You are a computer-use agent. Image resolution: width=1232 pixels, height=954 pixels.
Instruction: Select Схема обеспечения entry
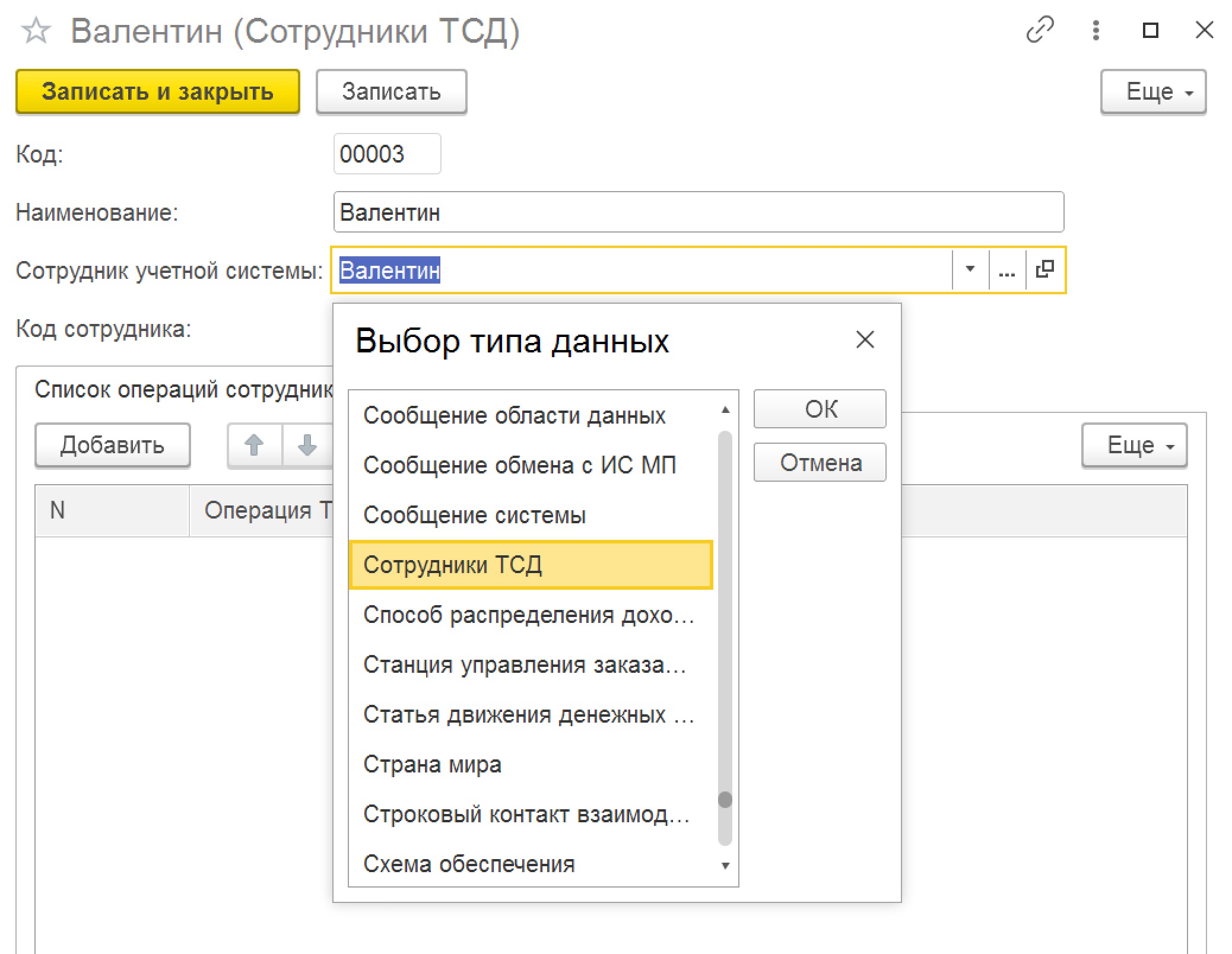[x=531, y=864]
